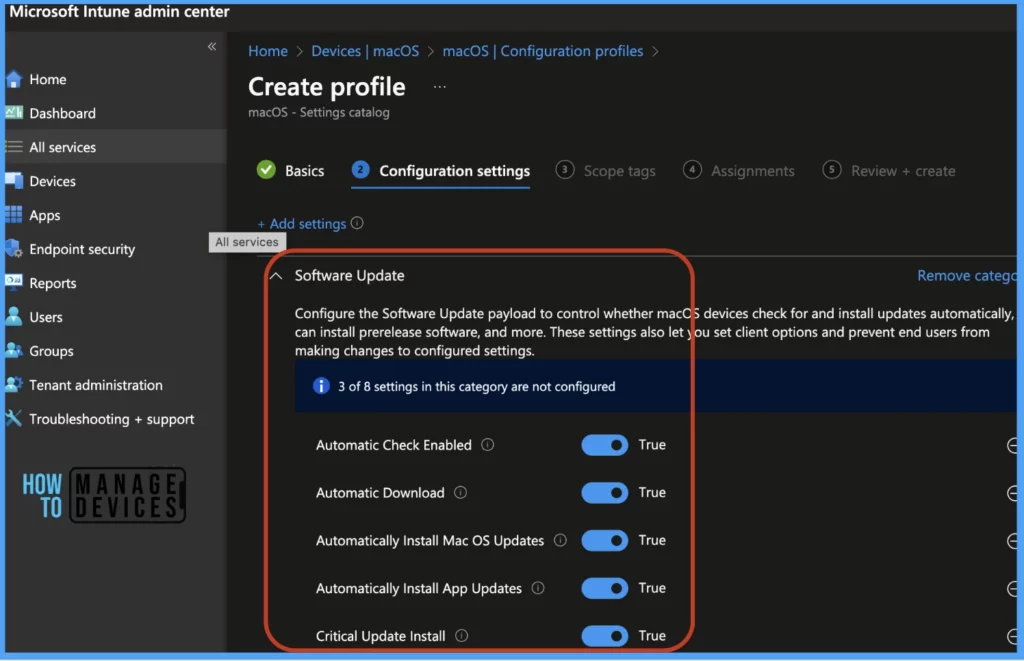The width and height of the screenshot is (1024, 661).
Task: Toggle the Critical Update Install switch
Action: tap(605, 636)
